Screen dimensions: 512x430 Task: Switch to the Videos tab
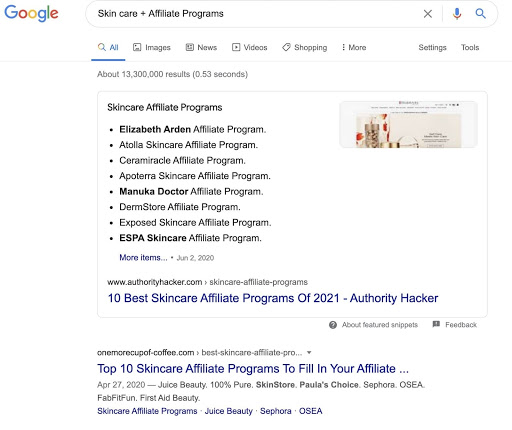point(250,48)
